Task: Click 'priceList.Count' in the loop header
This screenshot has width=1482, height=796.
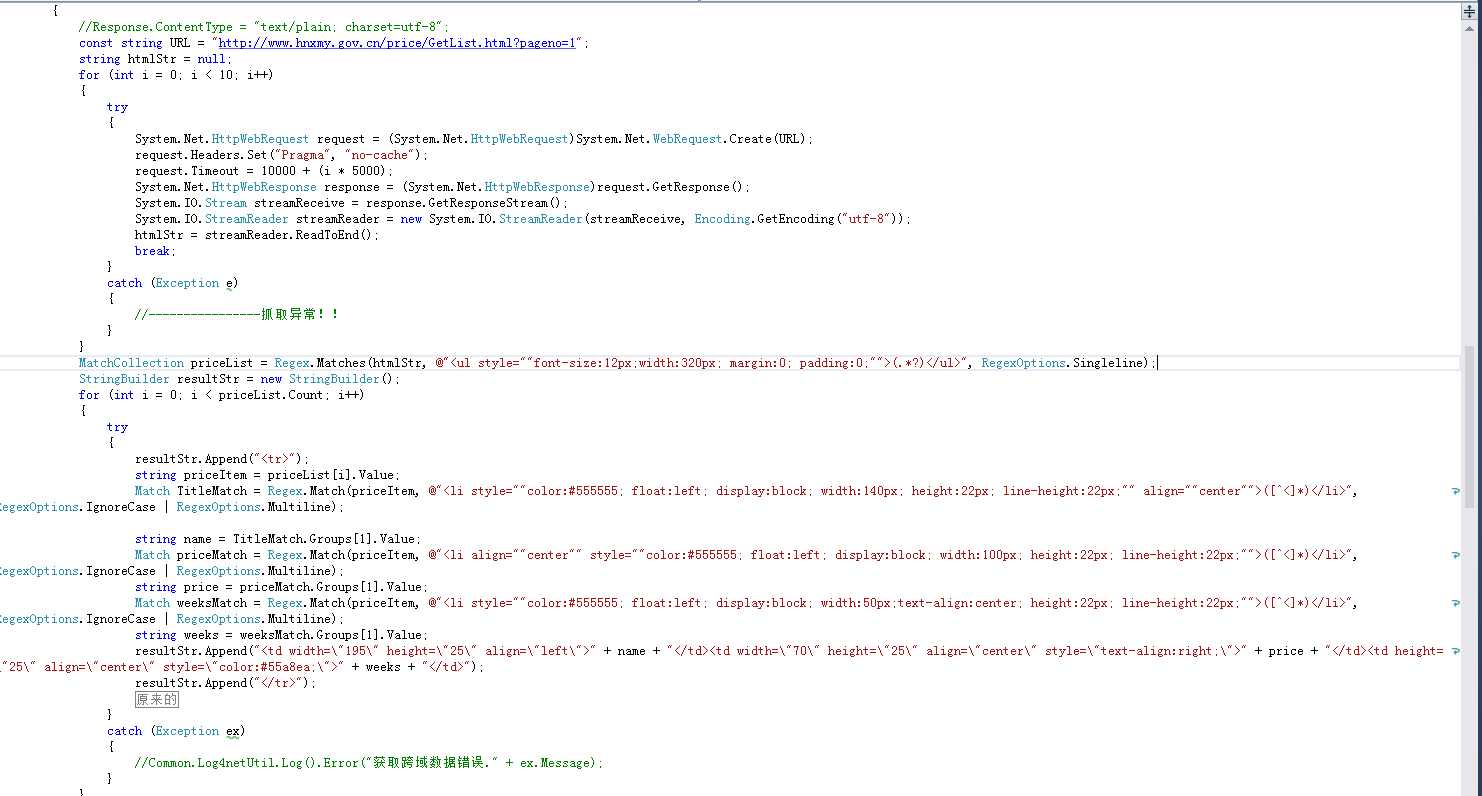Action: pyautogui.click(x=274, y=395)
